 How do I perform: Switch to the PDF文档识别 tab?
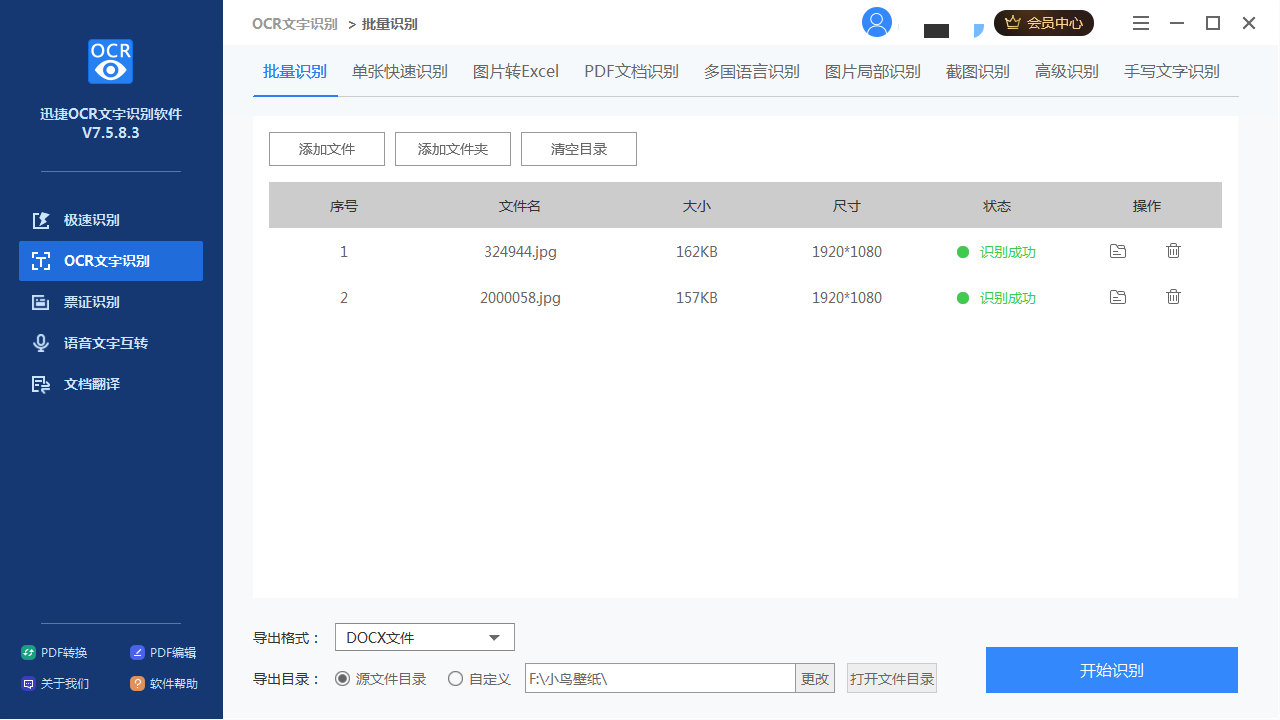click(631, 72)
